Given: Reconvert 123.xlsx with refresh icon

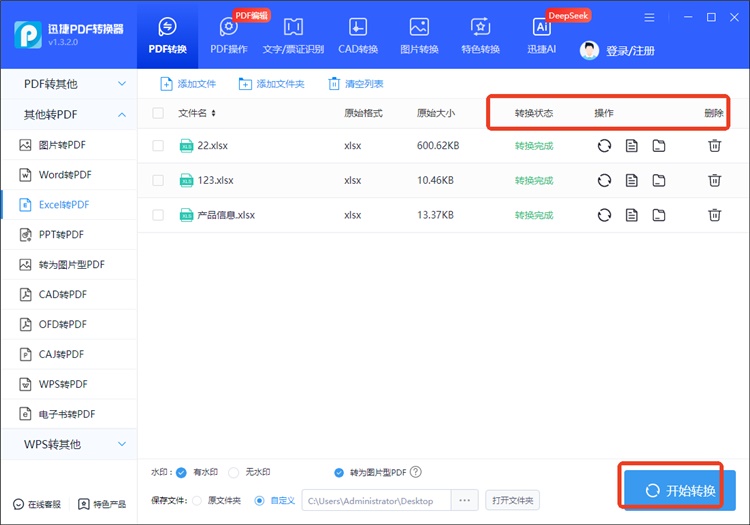Looking at the screenshot, I should (604, 180).
